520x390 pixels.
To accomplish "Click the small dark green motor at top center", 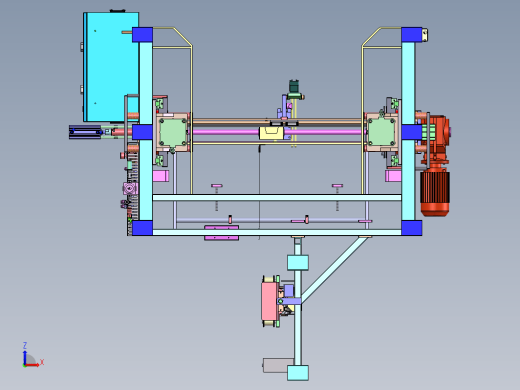I will pos(294,86).
